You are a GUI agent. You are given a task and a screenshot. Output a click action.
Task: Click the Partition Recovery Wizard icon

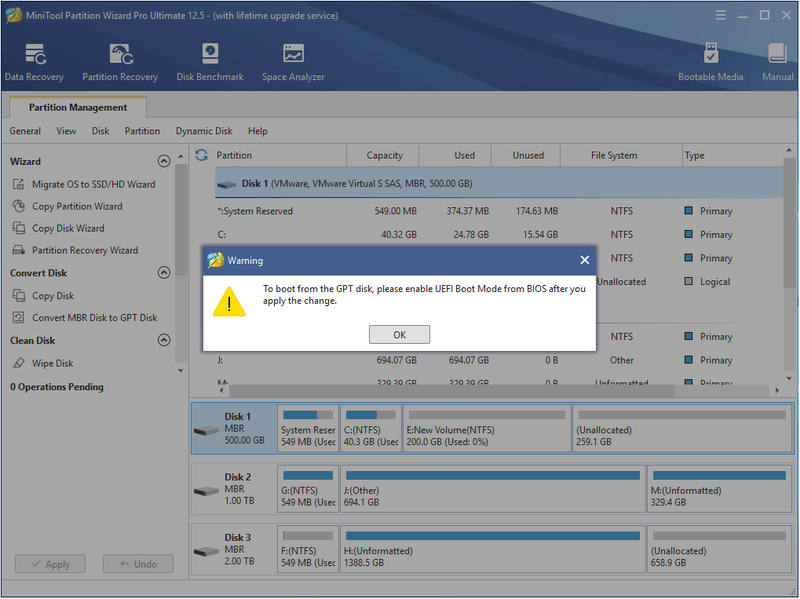[18, 250]
